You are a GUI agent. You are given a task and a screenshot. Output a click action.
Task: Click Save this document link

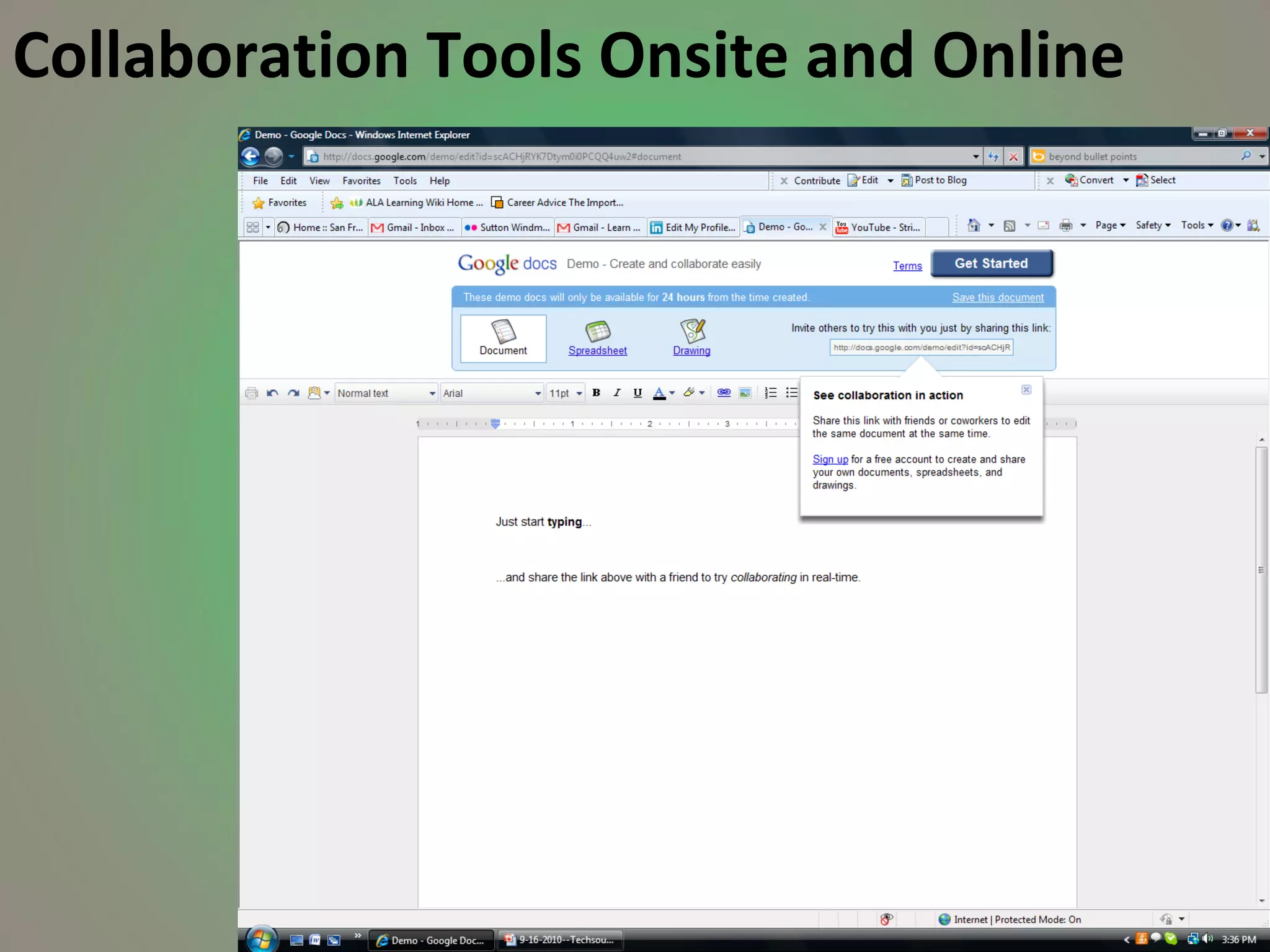coord(998,297)
